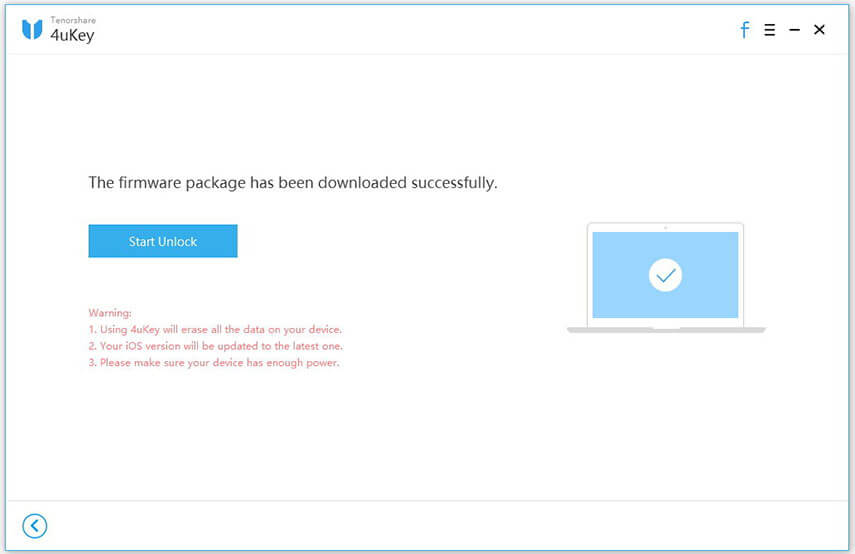Image resolution: width=855 pixels, height=554 pixels.
Task: Click the 4uKey product name text
Action: [x=73, y=35]
